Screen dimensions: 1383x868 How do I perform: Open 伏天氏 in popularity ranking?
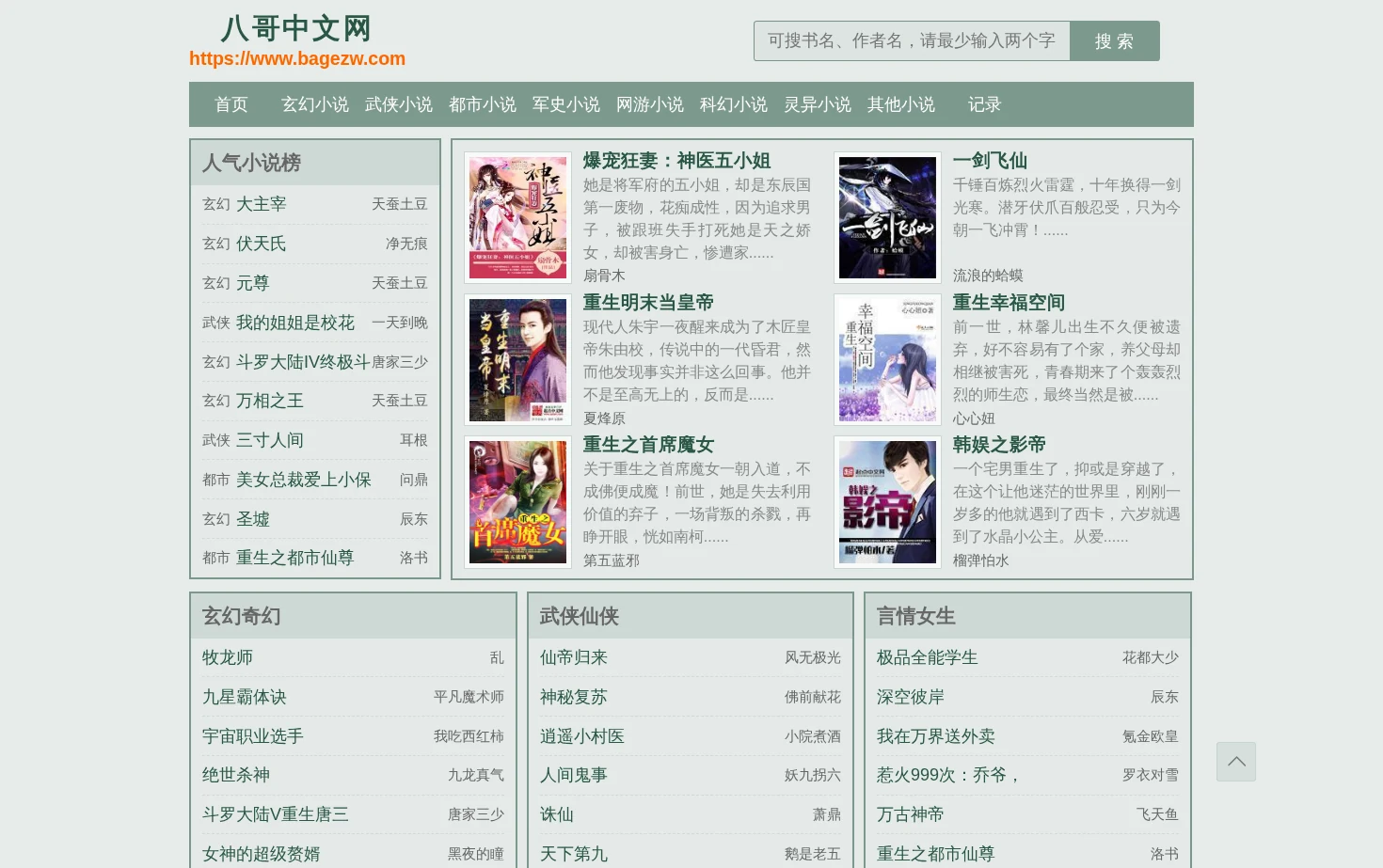(x=262, y=244)
